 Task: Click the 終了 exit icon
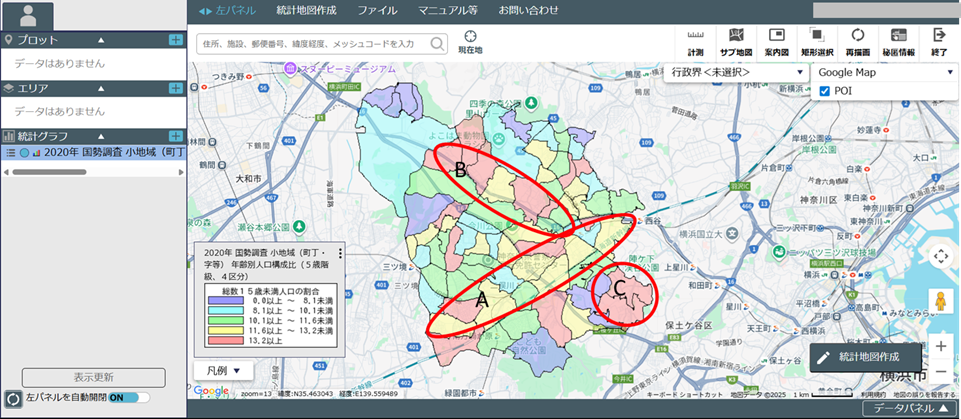tap(939, 40)
